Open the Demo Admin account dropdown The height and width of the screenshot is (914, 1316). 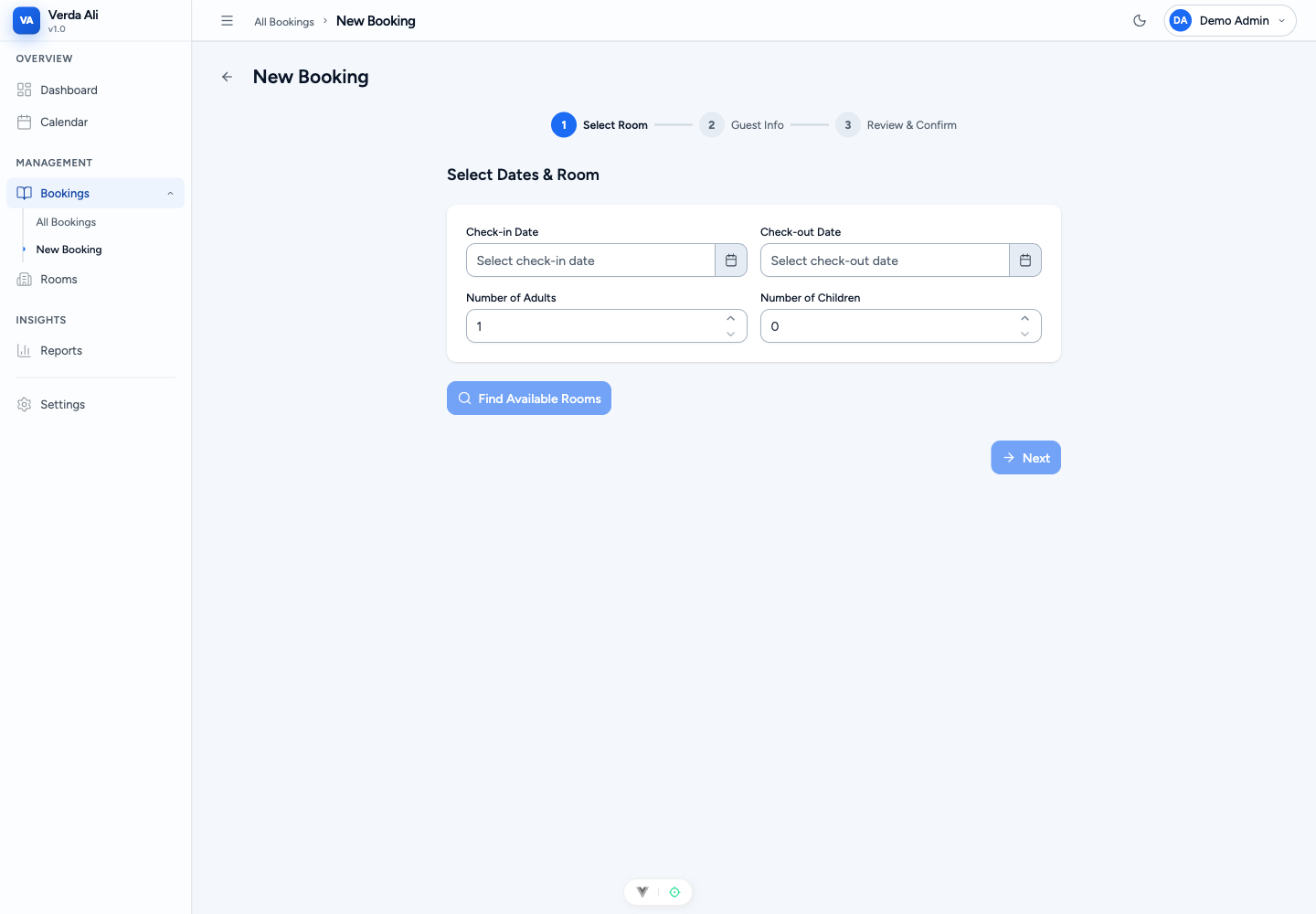click(x=1230, y=20)
